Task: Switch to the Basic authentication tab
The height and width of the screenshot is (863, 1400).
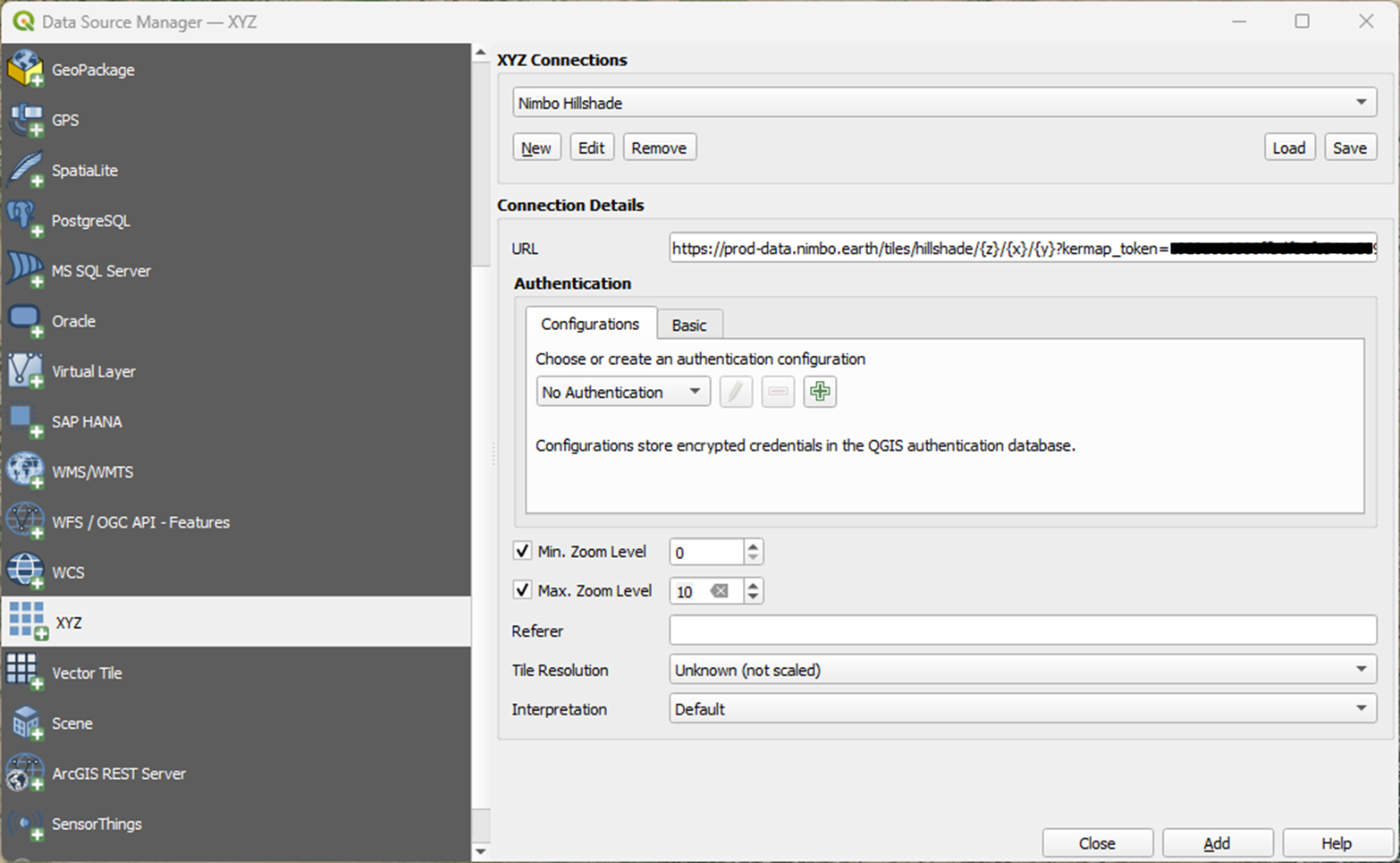Action: [689, 324]
